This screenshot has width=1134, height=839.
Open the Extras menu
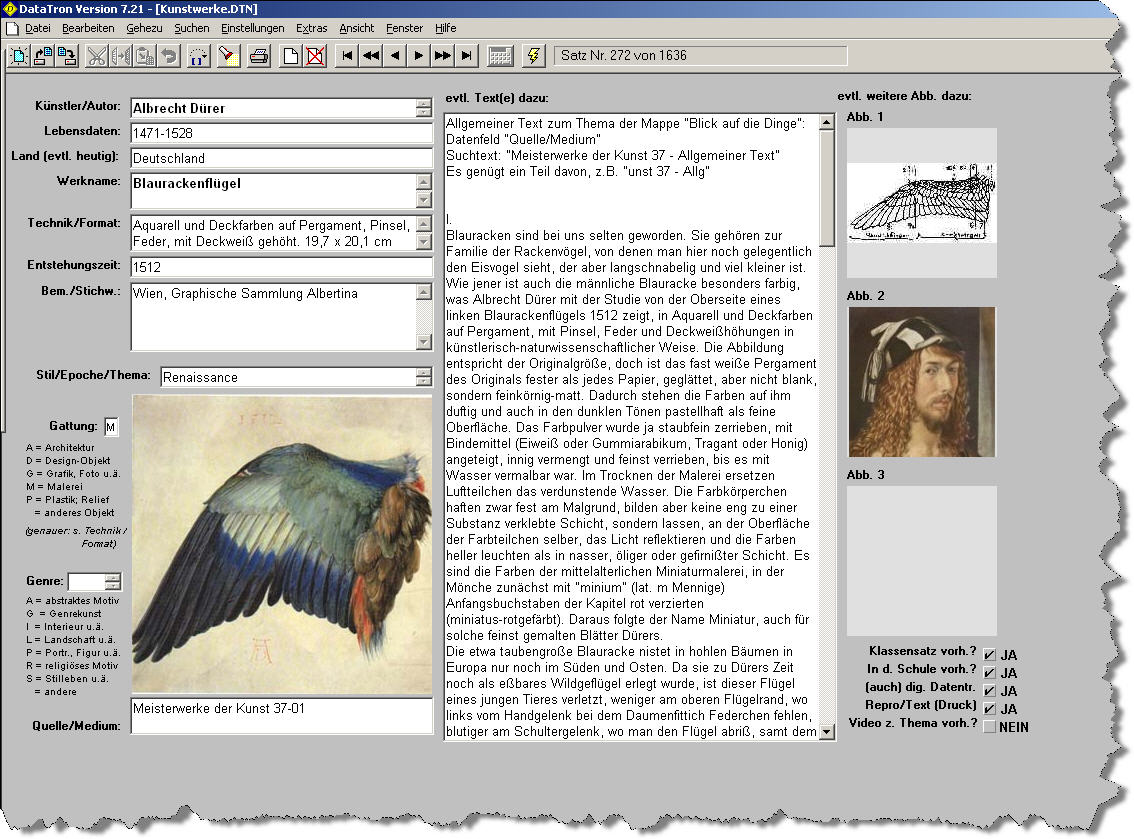pos(311,28)
